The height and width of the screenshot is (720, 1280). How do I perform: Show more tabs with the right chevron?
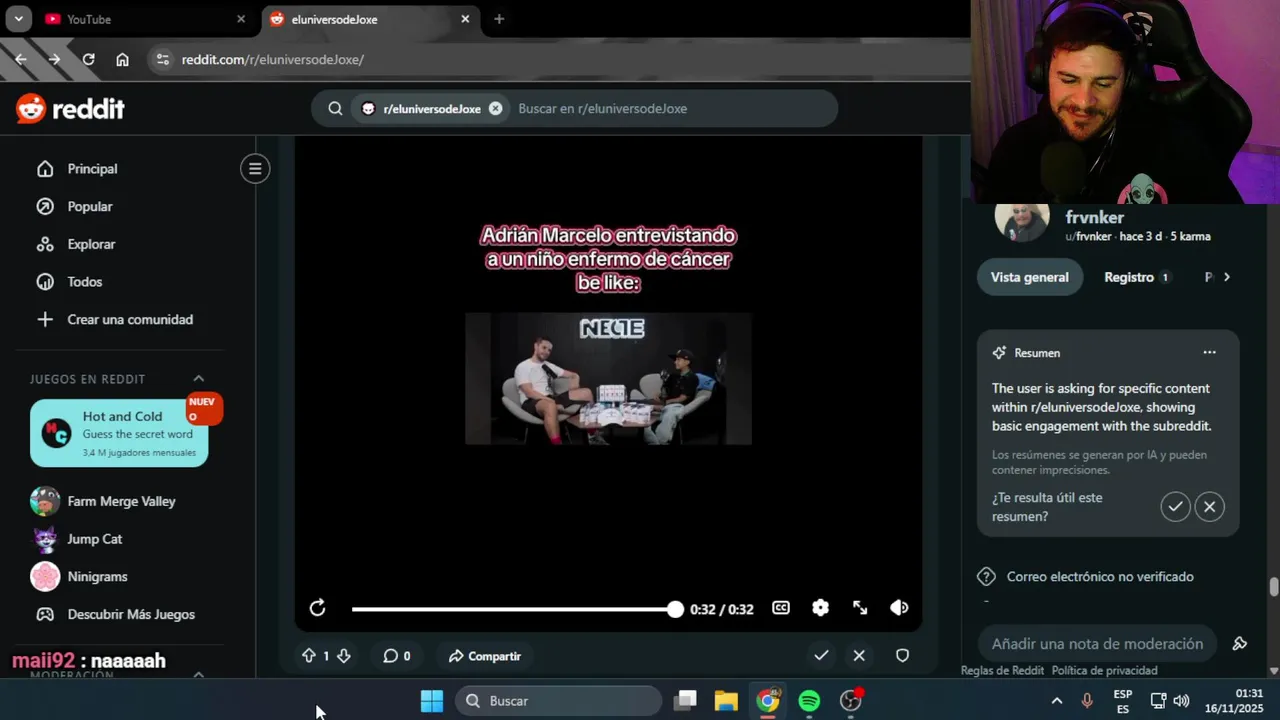(x=1227, y=277)
